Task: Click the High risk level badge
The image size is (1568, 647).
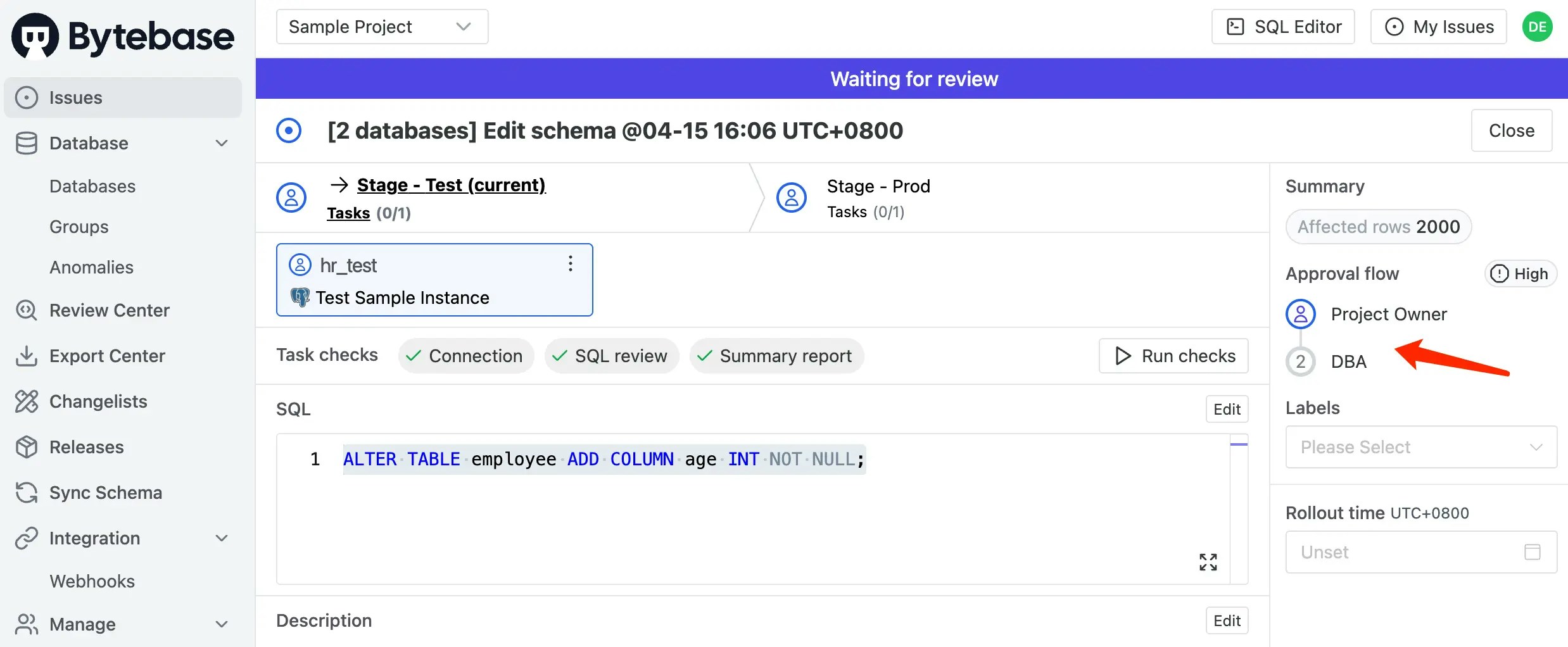Action: point(1521,273)
